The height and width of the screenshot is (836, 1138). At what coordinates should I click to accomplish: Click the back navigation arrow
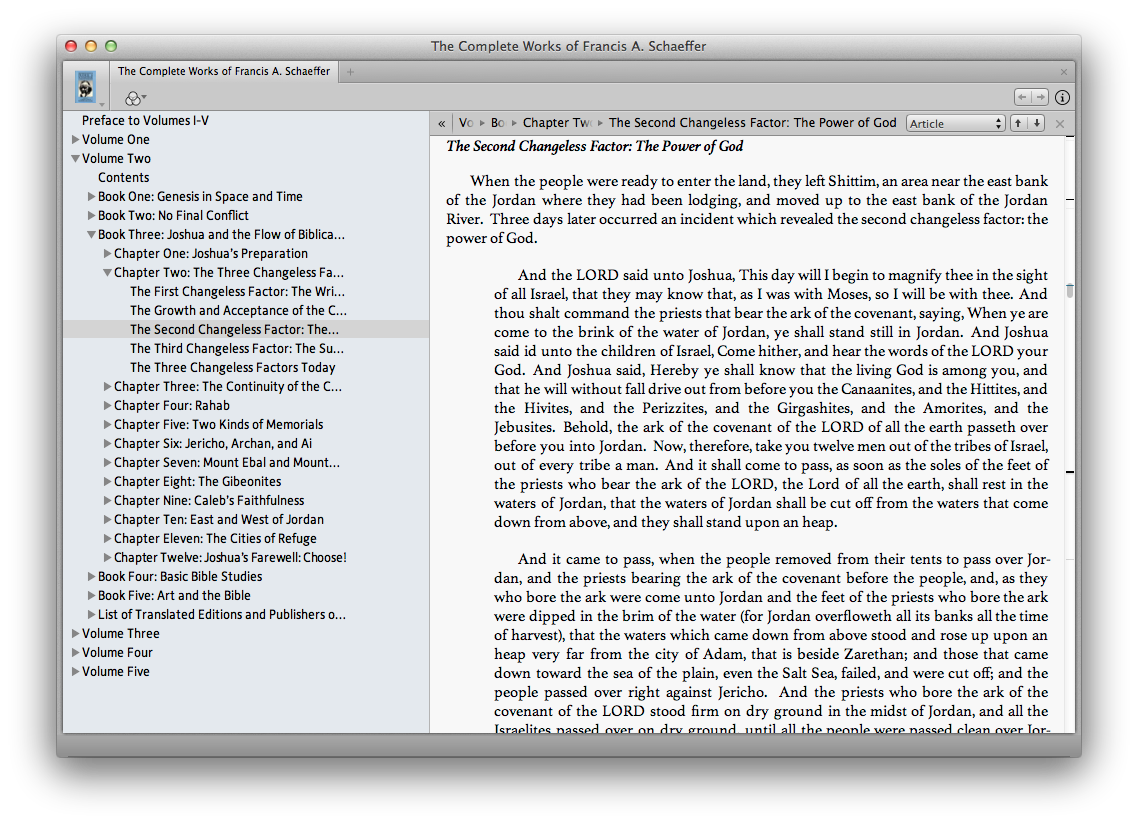click(1023, 97)
